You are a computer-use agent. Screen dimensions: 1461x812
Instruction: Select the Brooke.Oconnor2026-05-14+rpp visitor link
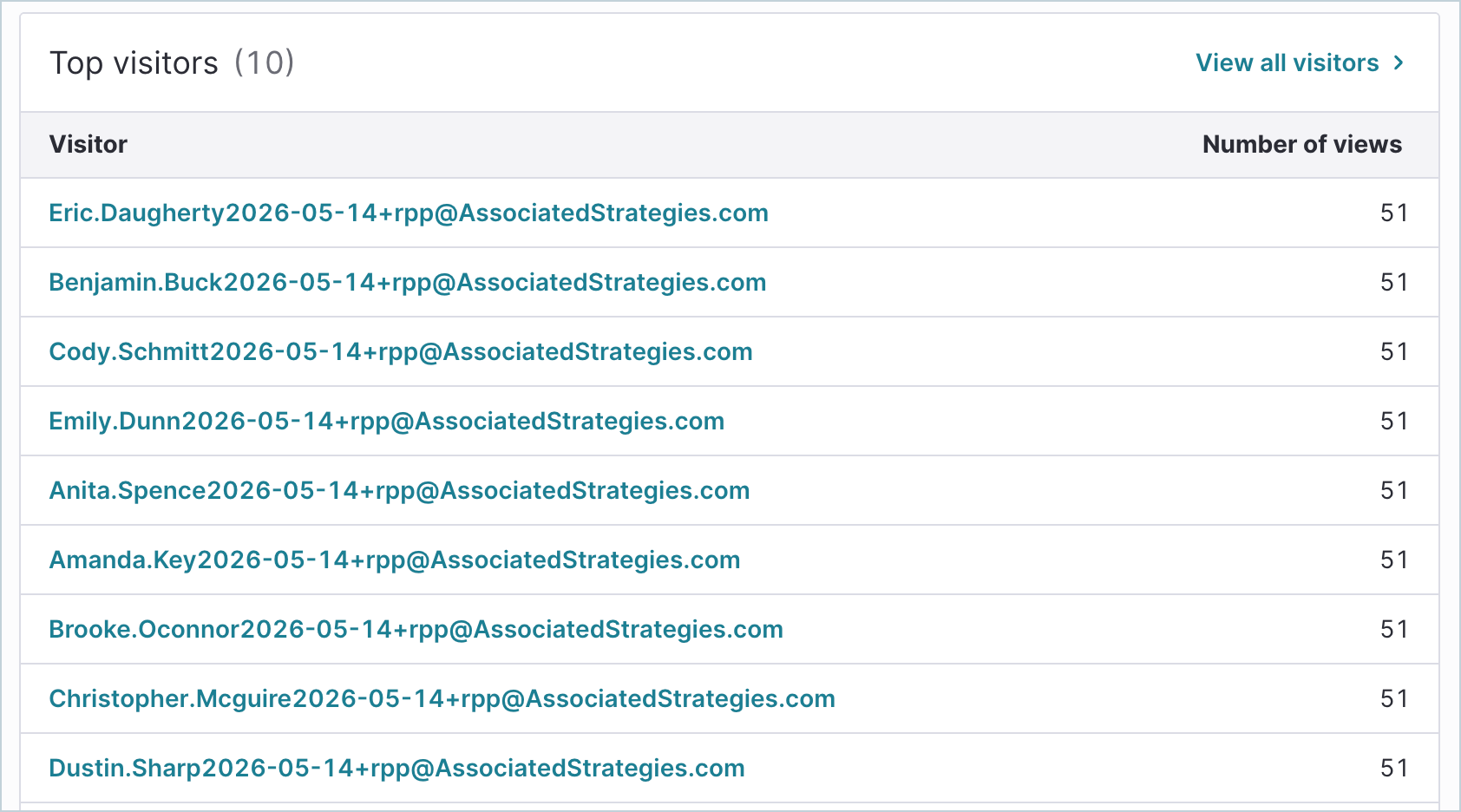416,630
